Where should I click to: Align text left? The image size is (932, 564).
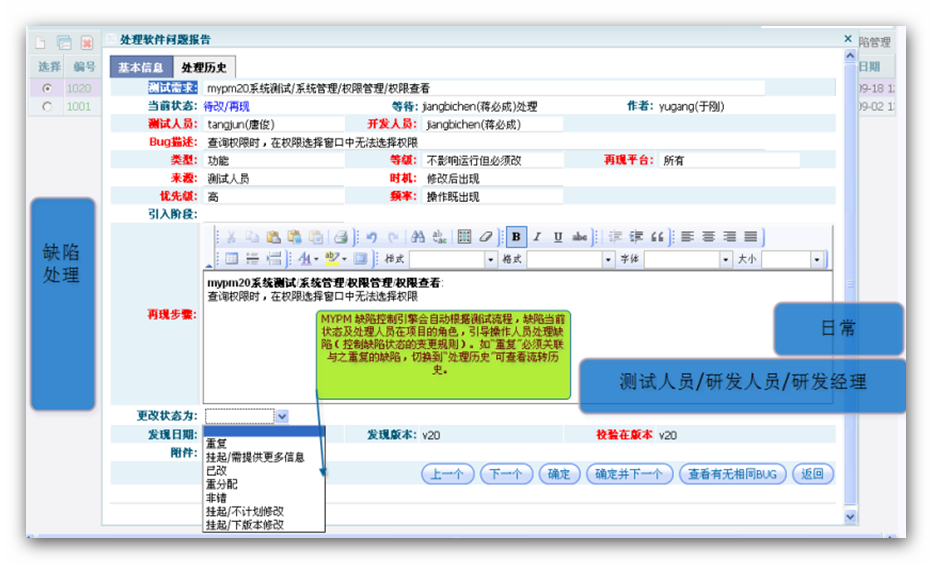tap(688, 237)
